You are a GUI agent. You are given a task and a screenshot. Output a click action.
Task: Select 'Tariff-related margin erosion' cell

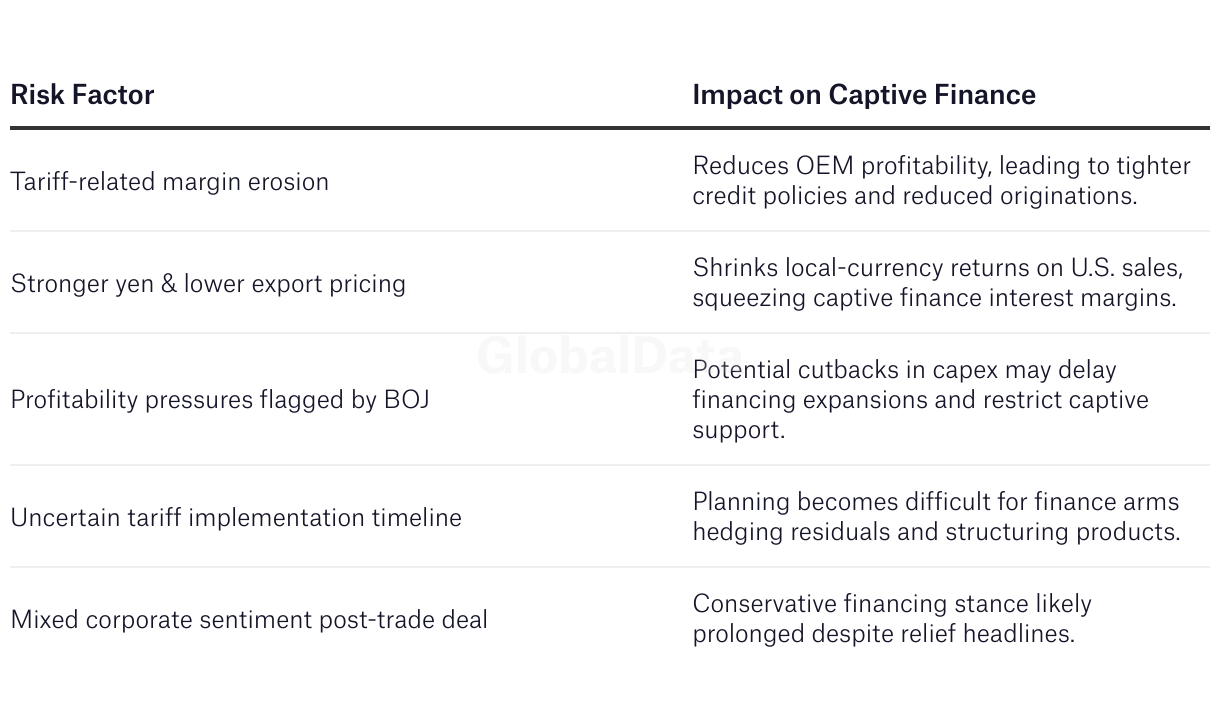[x=169, y=182]
